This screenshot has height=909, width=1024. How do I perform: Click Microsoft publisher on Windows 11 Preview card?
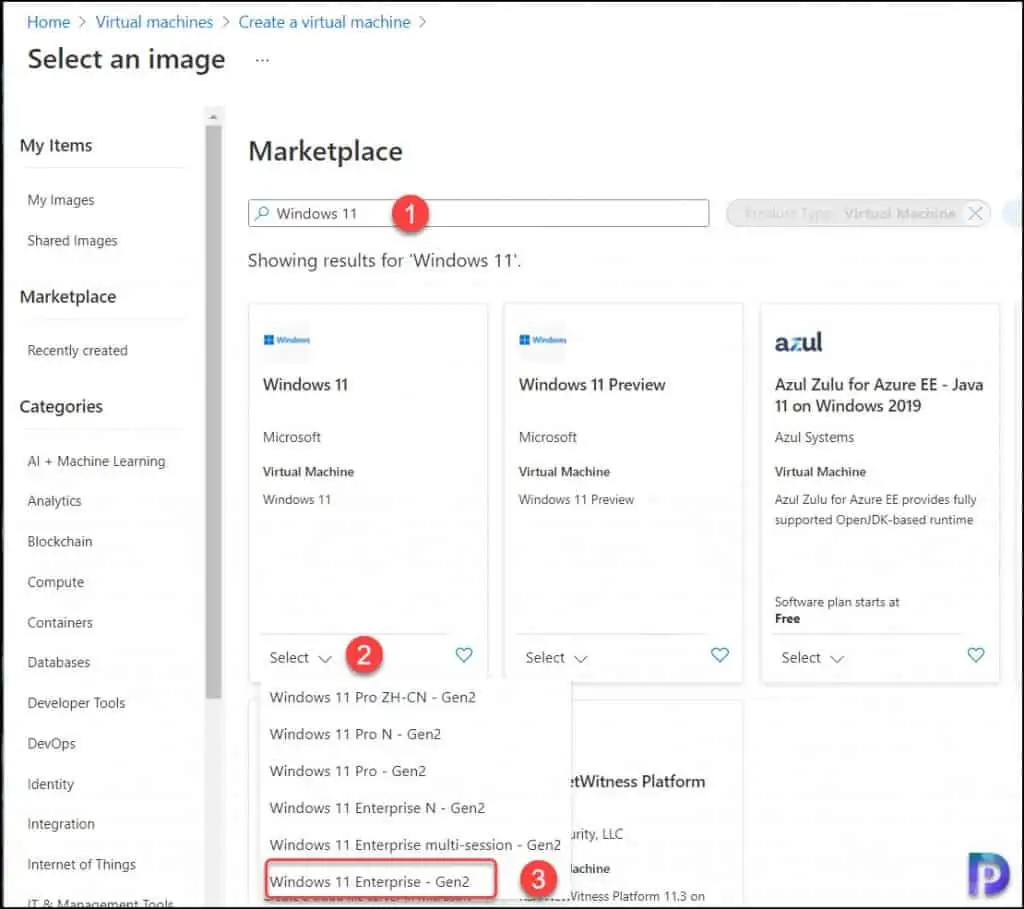click(x=547, y=438)
